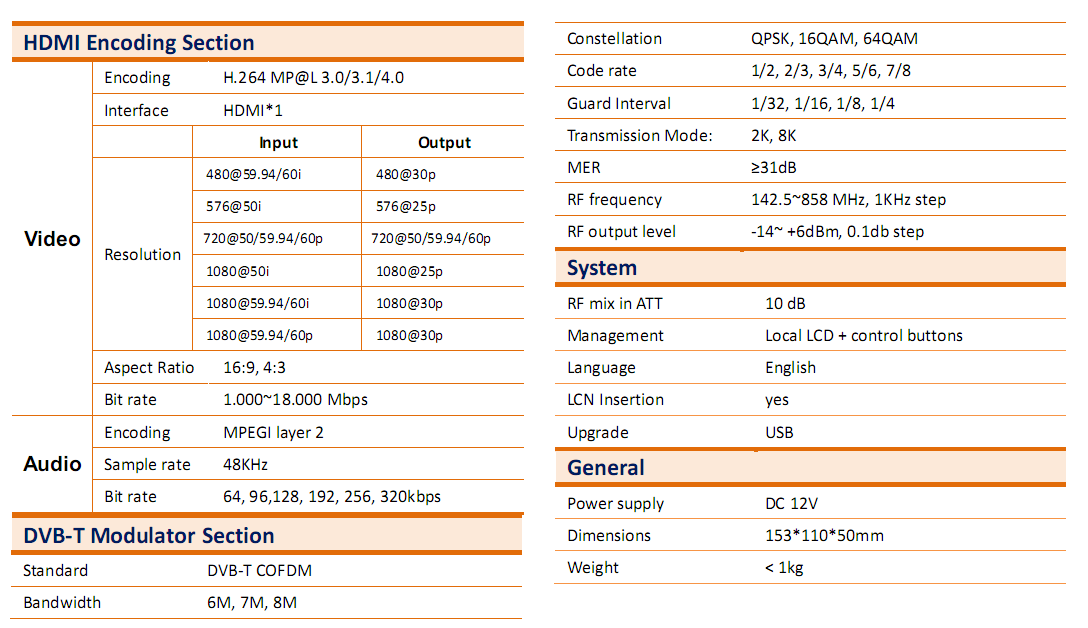Click the LCN Insertion label

[x=615, y=400]
